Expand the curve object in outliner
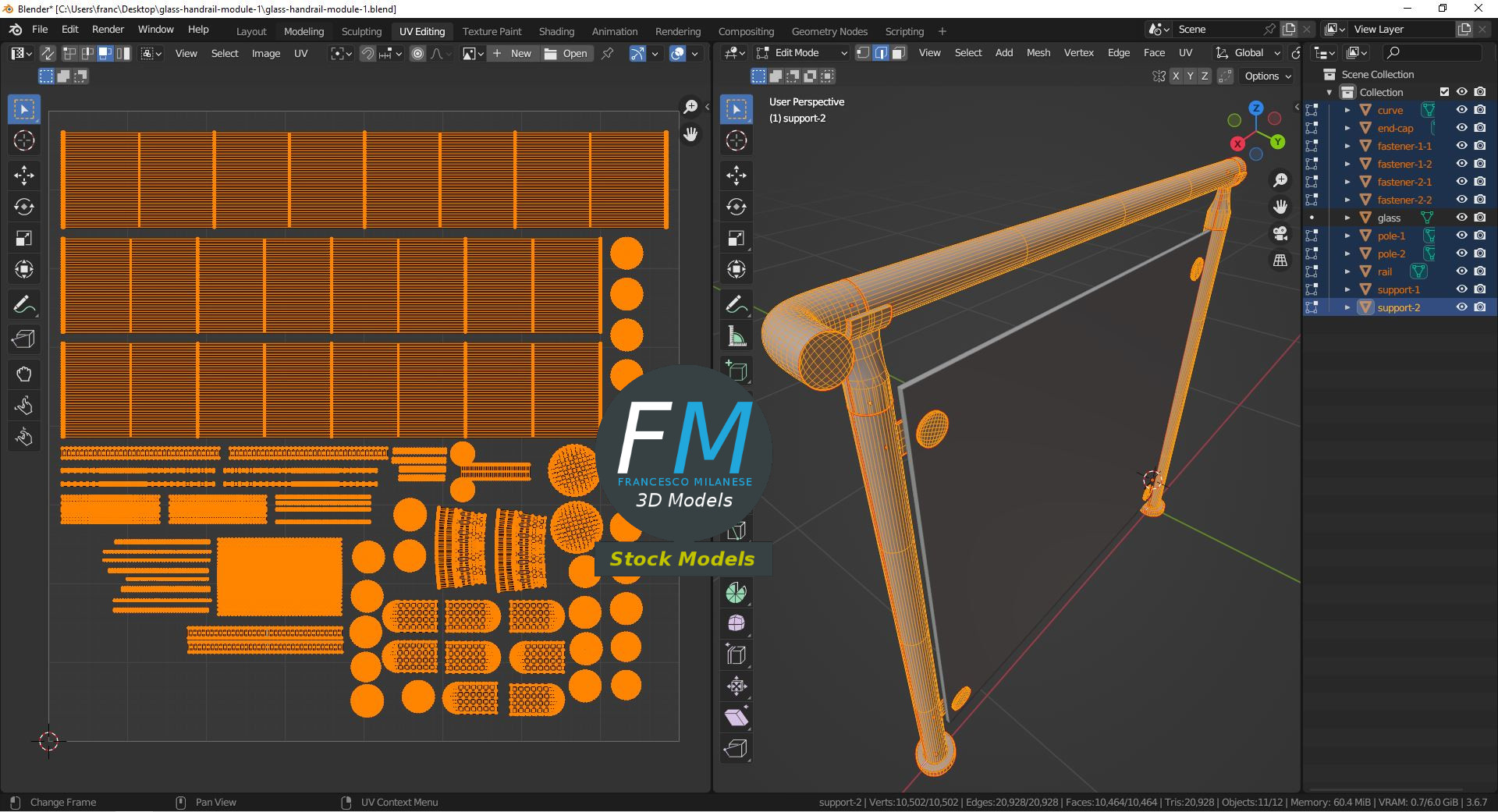The image size is (1498, 812). pos(1347,110)
